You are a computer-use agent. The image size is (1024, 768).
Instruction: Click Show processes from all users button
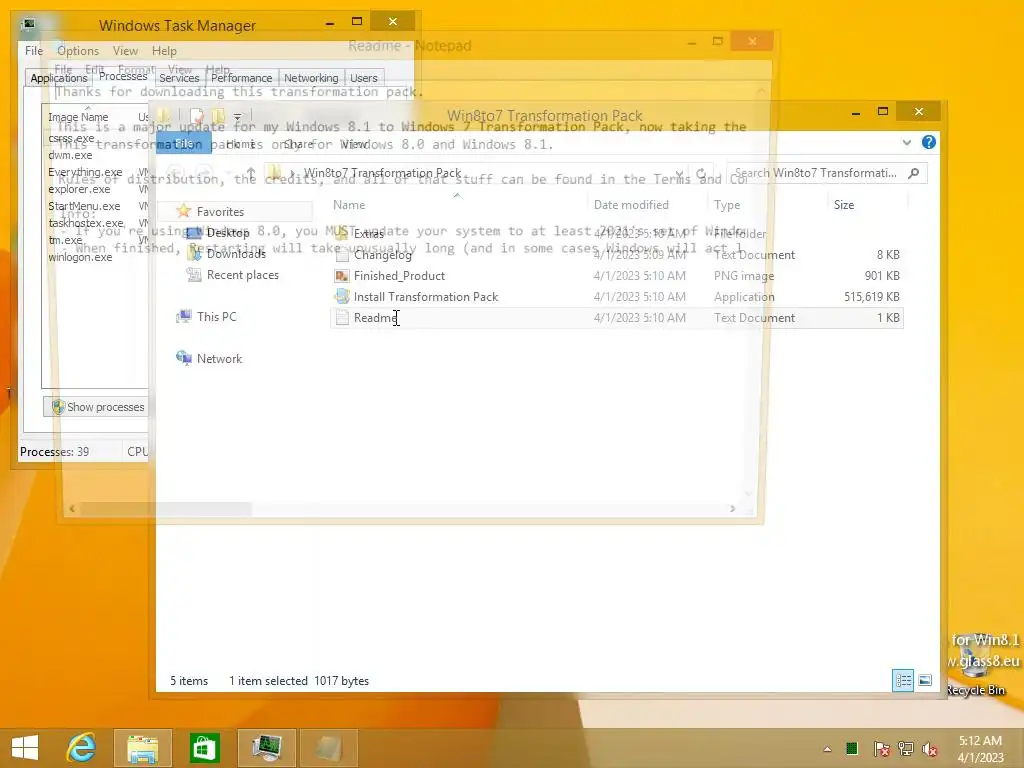pyautogui.click(x=97, y=407)
